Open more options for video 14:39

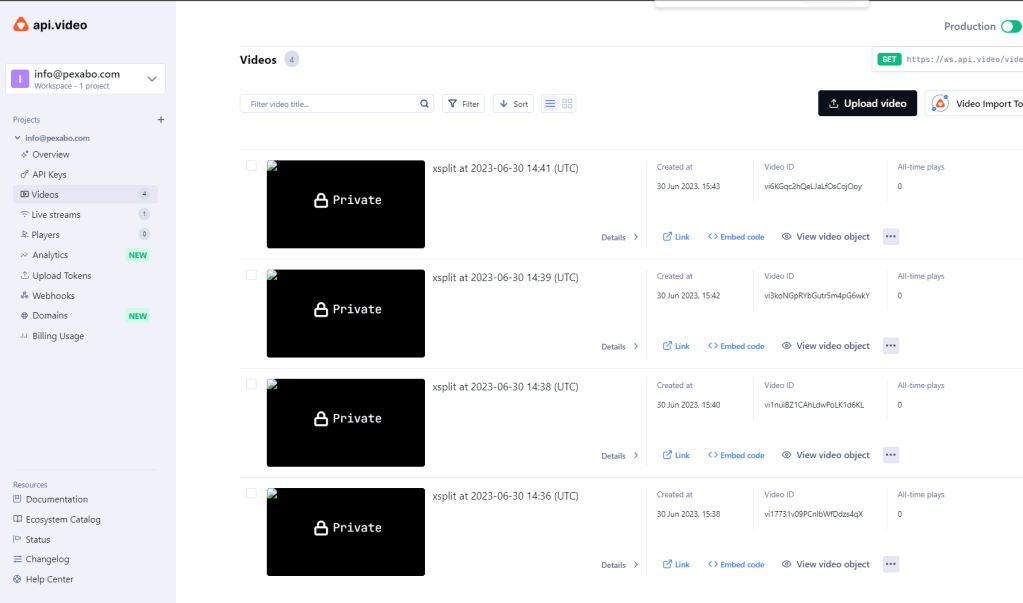click(x=891, y=346)
